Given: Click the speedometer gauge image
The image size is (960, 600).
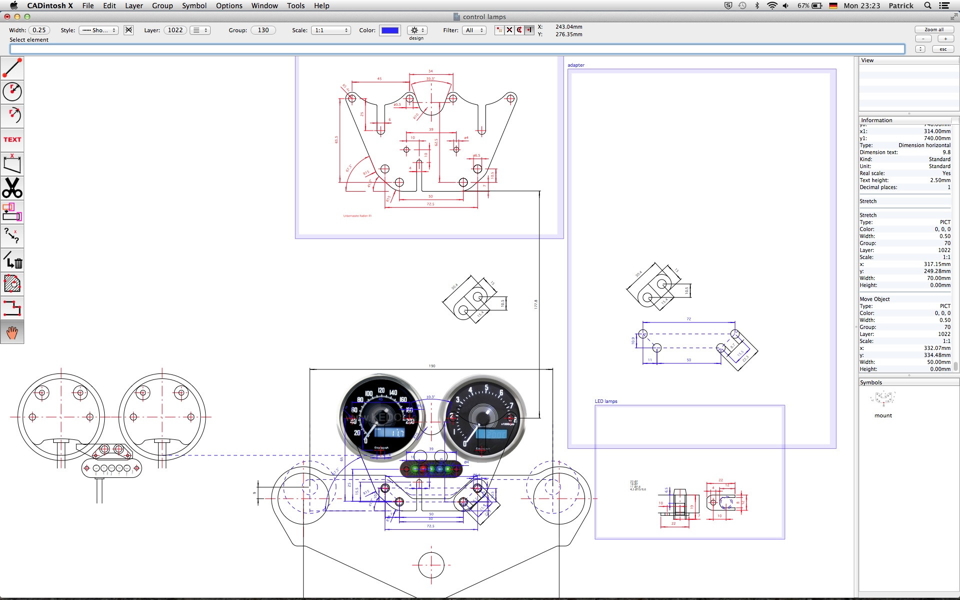Looking at the screenshot, I should point(380,417).
